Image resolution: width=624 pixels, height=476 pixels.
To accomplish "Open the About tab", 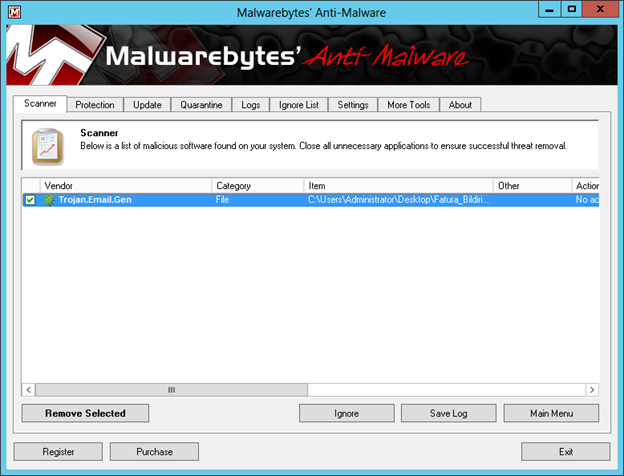I will click(x=460, y=105).
